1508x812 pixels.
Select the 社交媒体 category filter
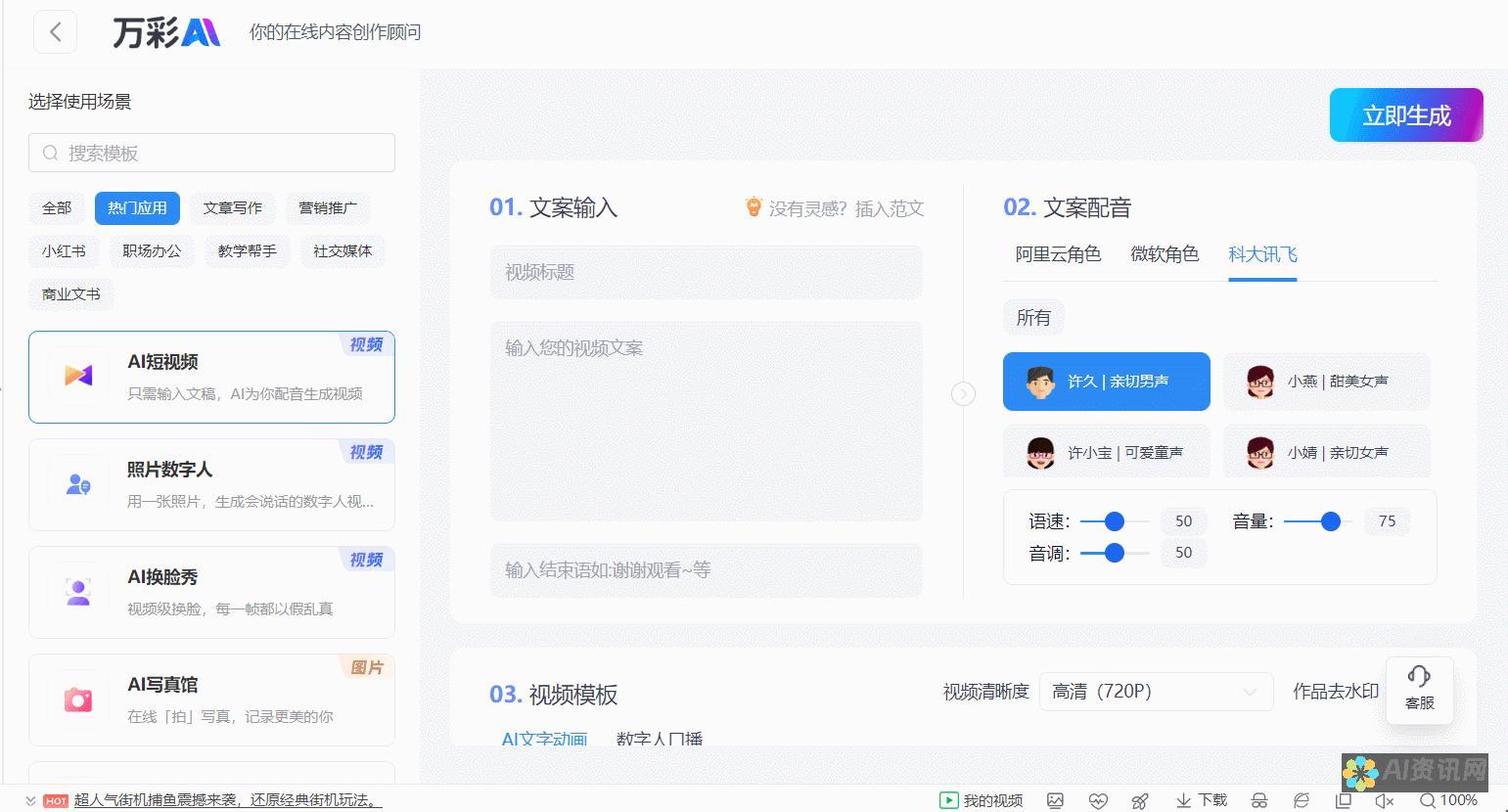coord(343,250)
